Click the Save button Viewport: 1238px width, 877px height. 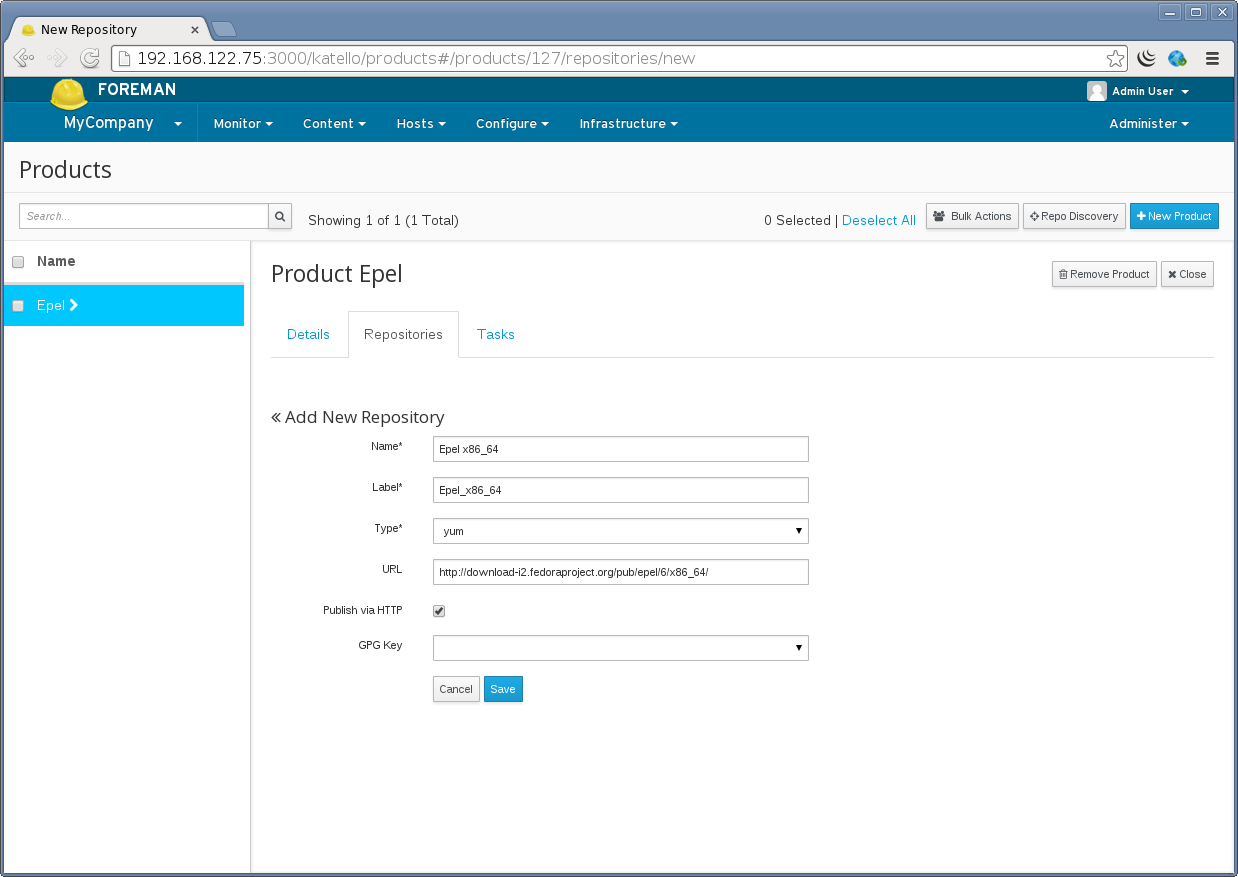(503, 689)
